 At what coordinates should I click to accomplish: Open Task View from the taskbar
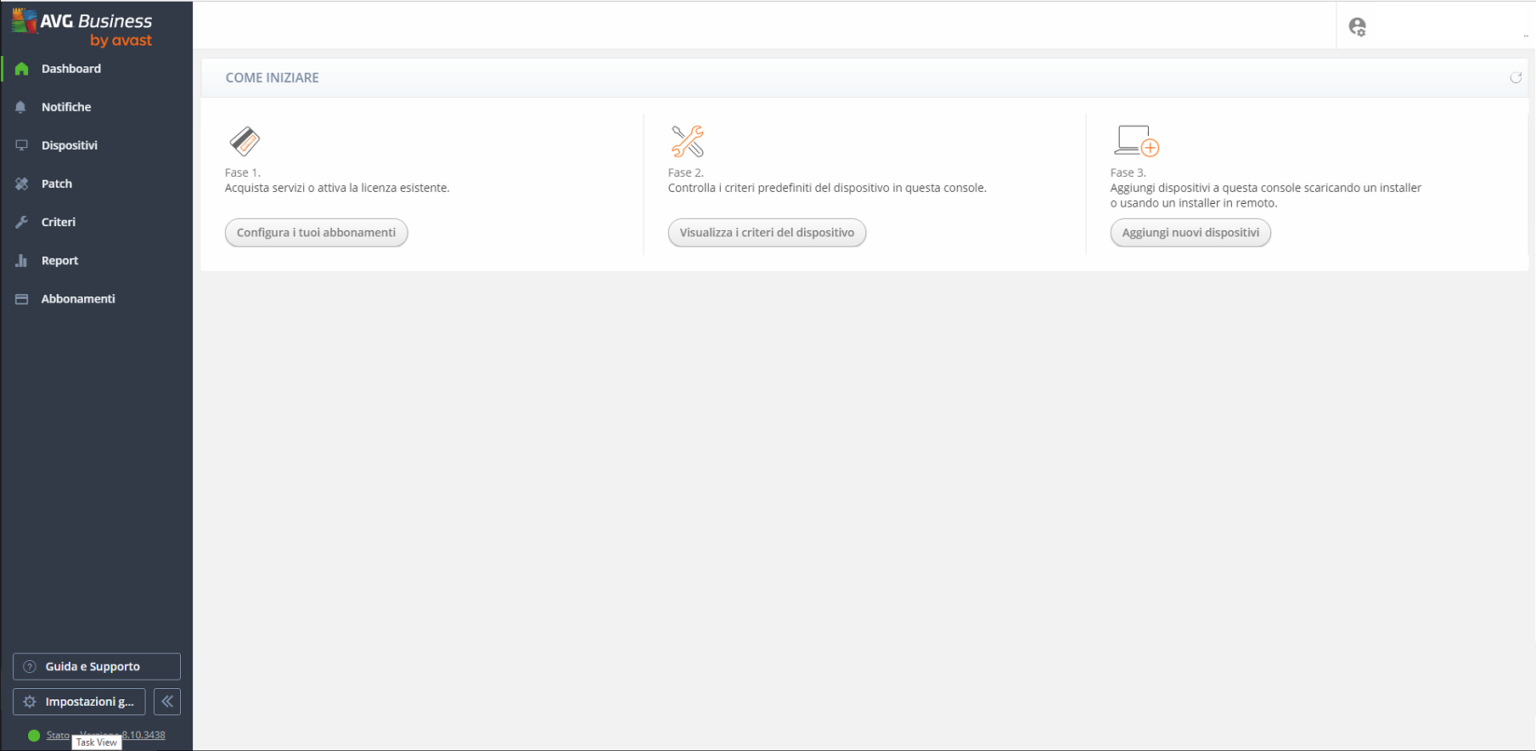[x=96, y=742]
